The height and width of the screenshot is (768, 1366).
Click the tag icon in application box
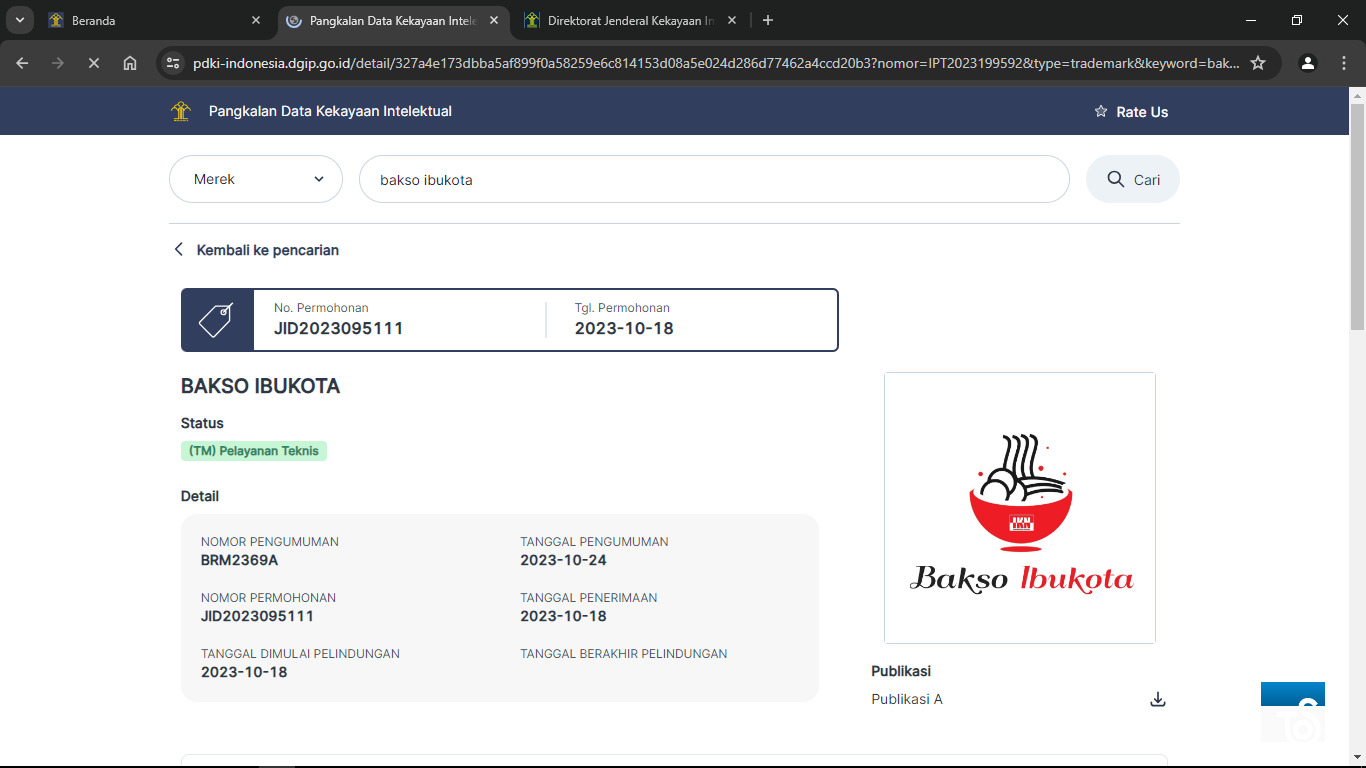click(216, 320)
